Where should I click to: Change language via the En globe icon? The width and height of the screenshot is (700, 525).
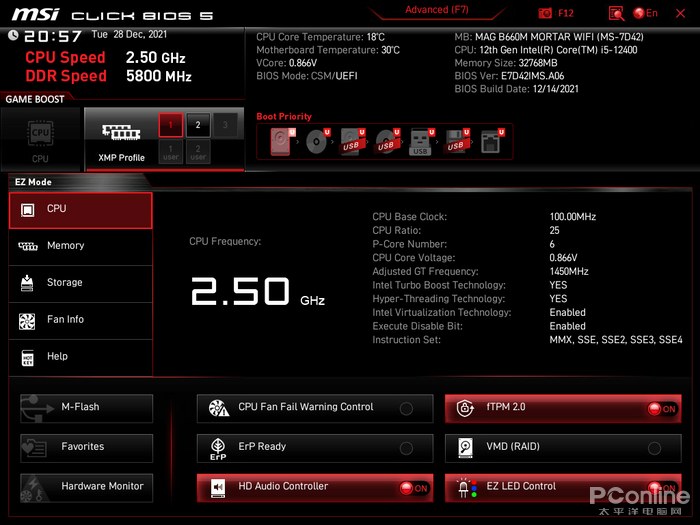[646, 13]
